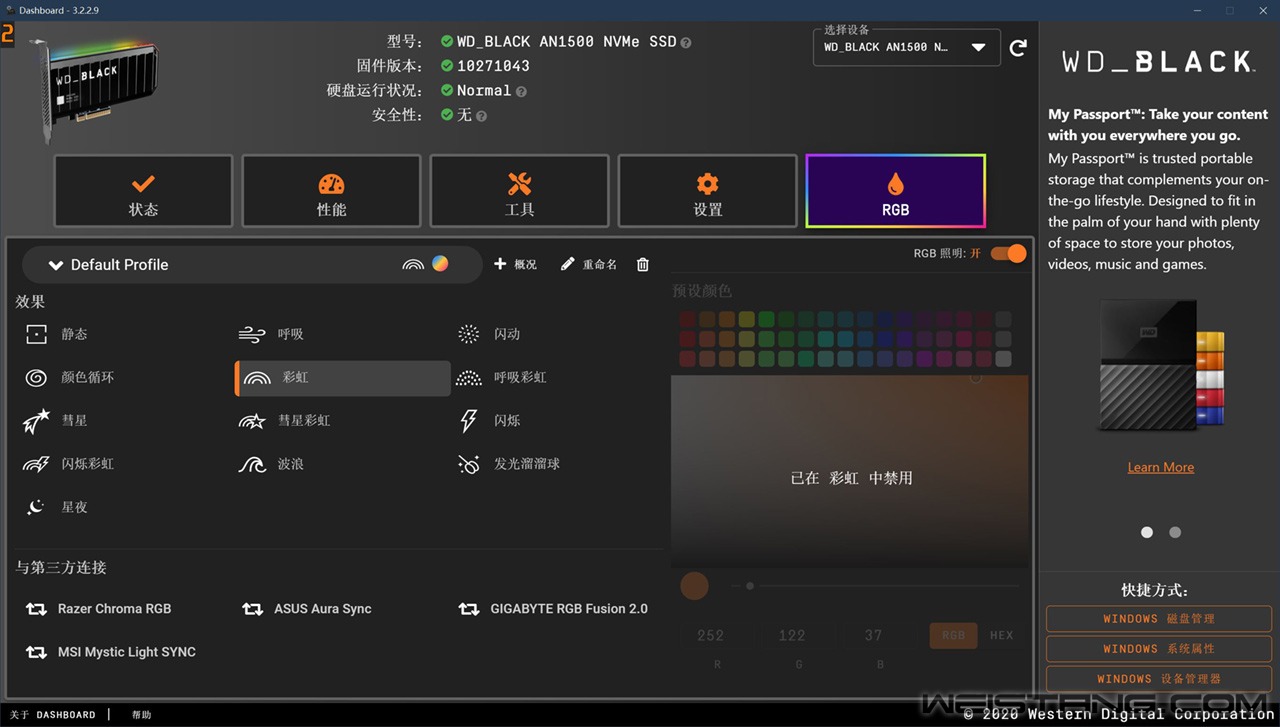
Task: Pick the 颜色循环 color cycle effect
Action: tap(68, 377)
